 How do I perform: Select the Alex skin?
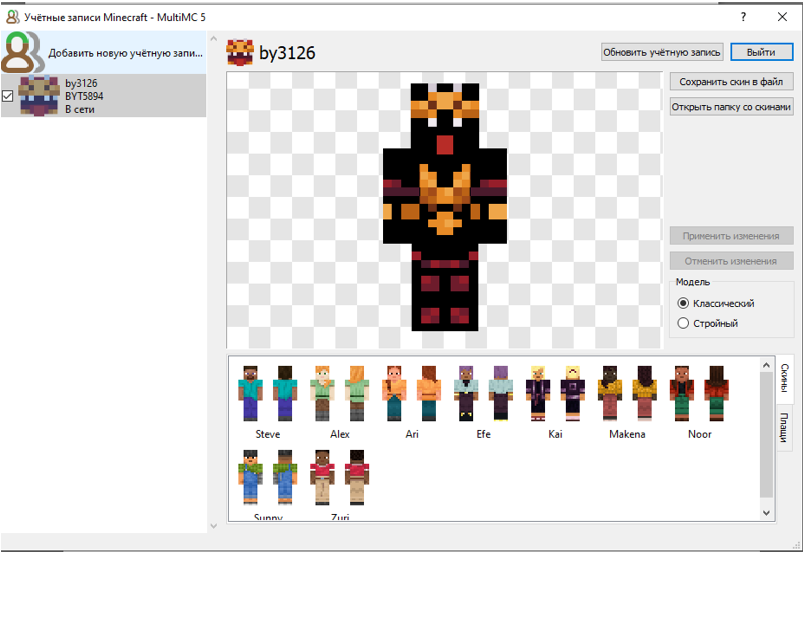point(339,402)
